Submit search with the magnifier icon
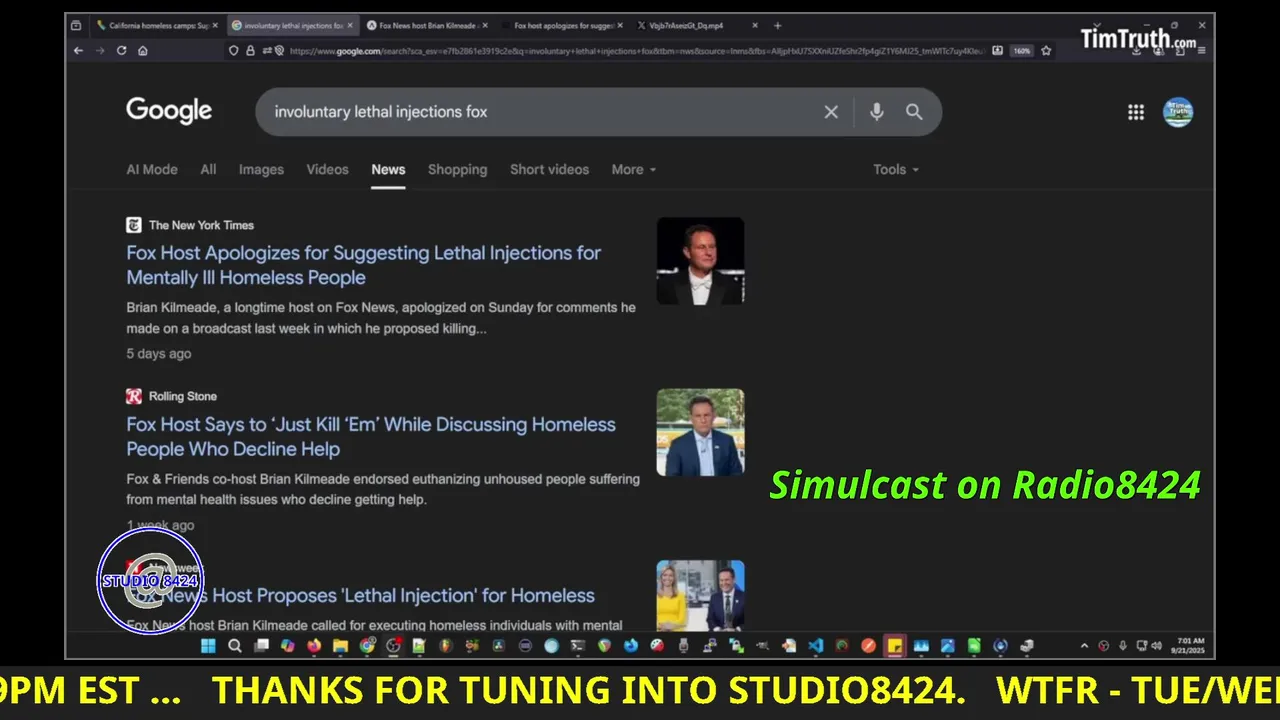The width and height of the screenshot is (1280, 720). click(x=914, y=112)
